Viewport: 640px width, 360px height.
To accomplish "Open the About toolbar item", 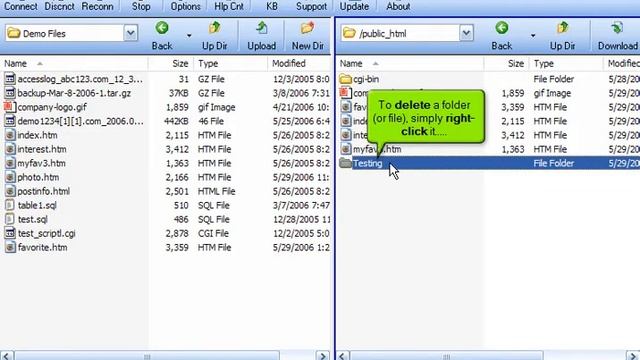I will (x=398, y=7).
